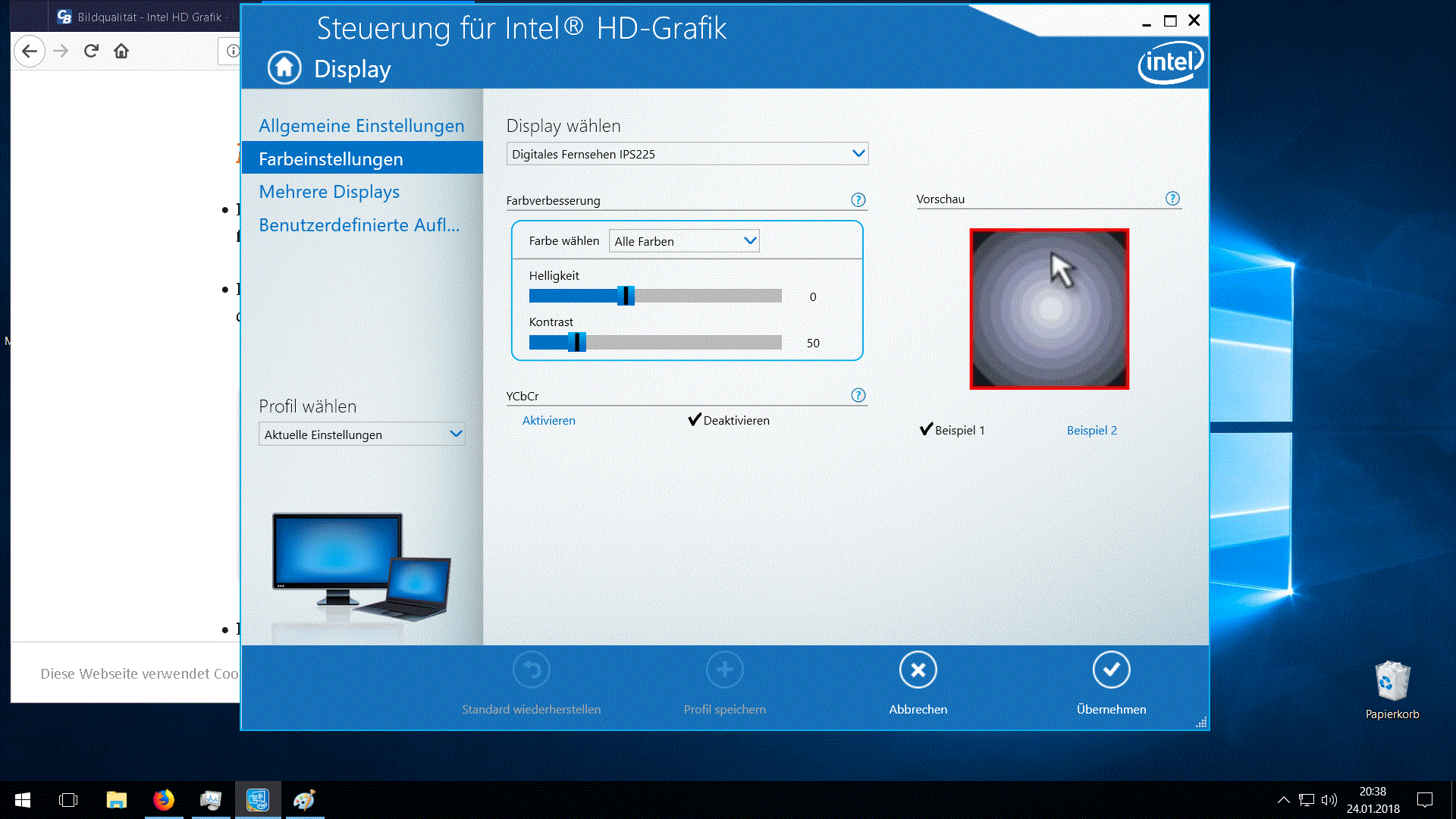Click the Kontrast slider handle

(577, 342)
